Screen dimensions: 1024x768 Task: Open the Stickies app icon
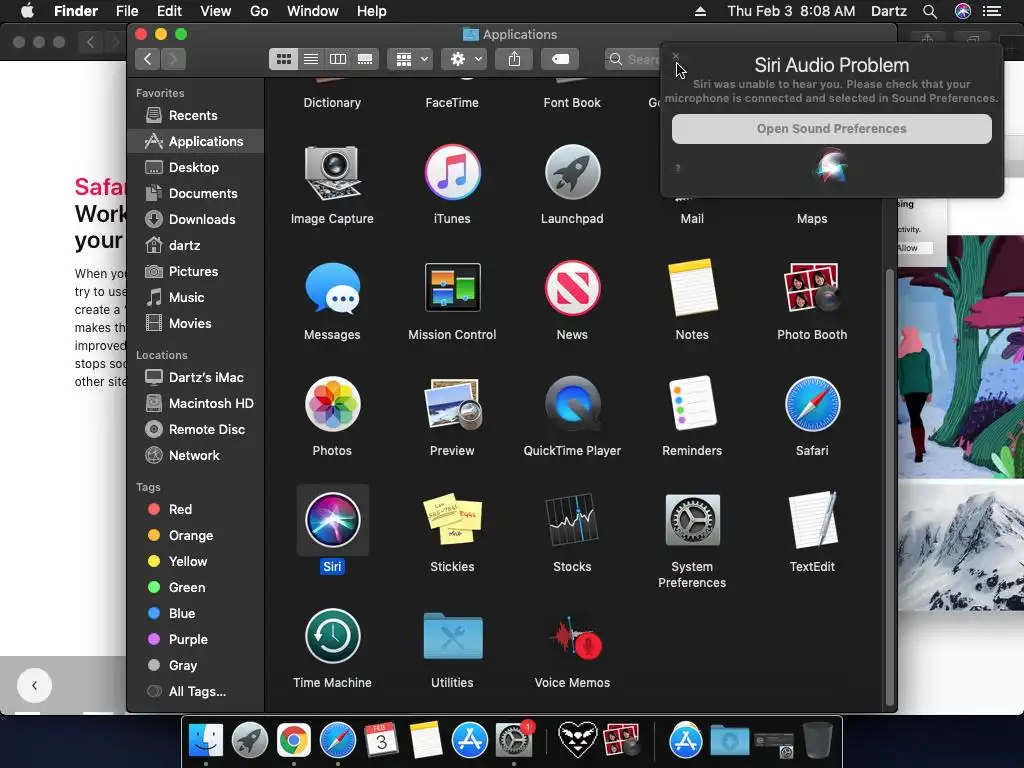click(452, 519)
